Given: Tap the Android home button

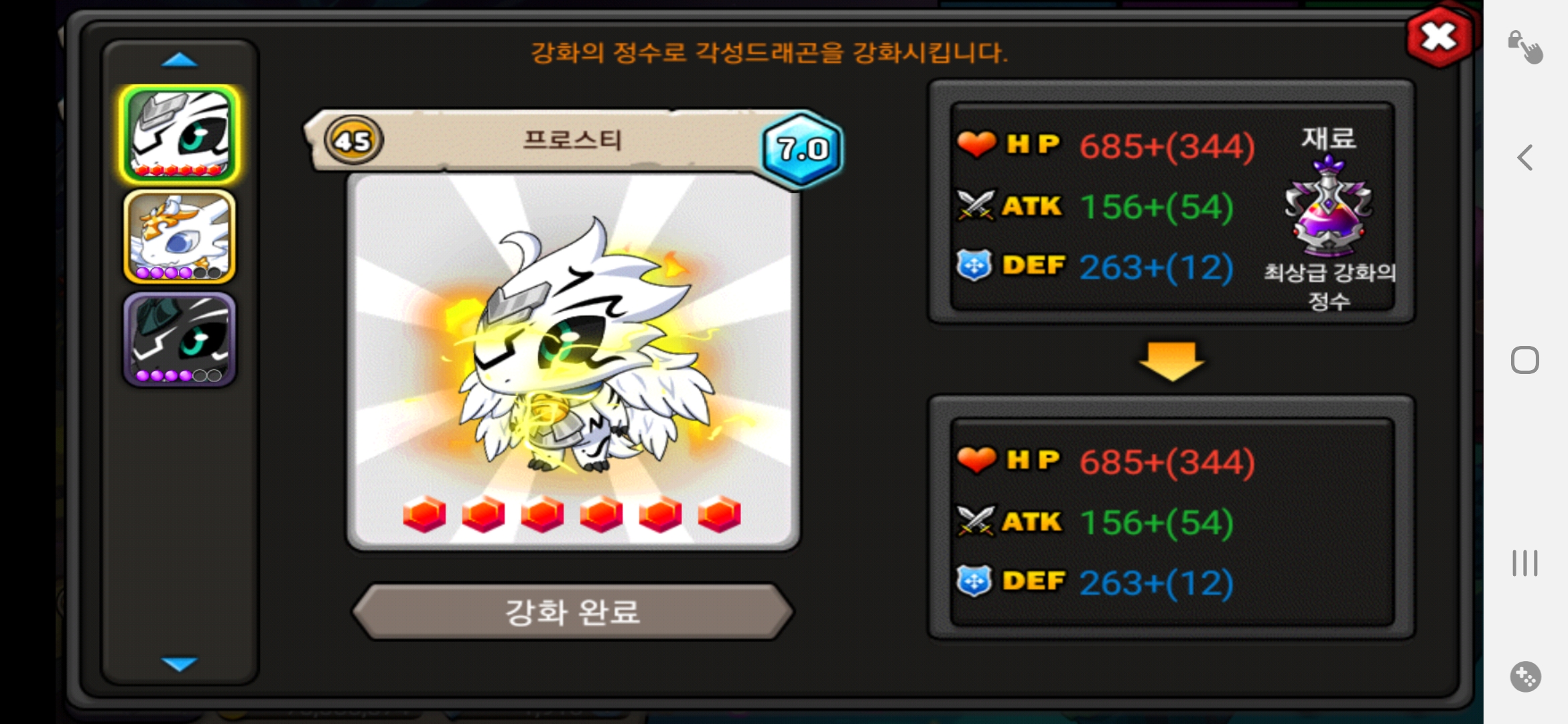Looking at the screenshot, I should click(1525, 361).
